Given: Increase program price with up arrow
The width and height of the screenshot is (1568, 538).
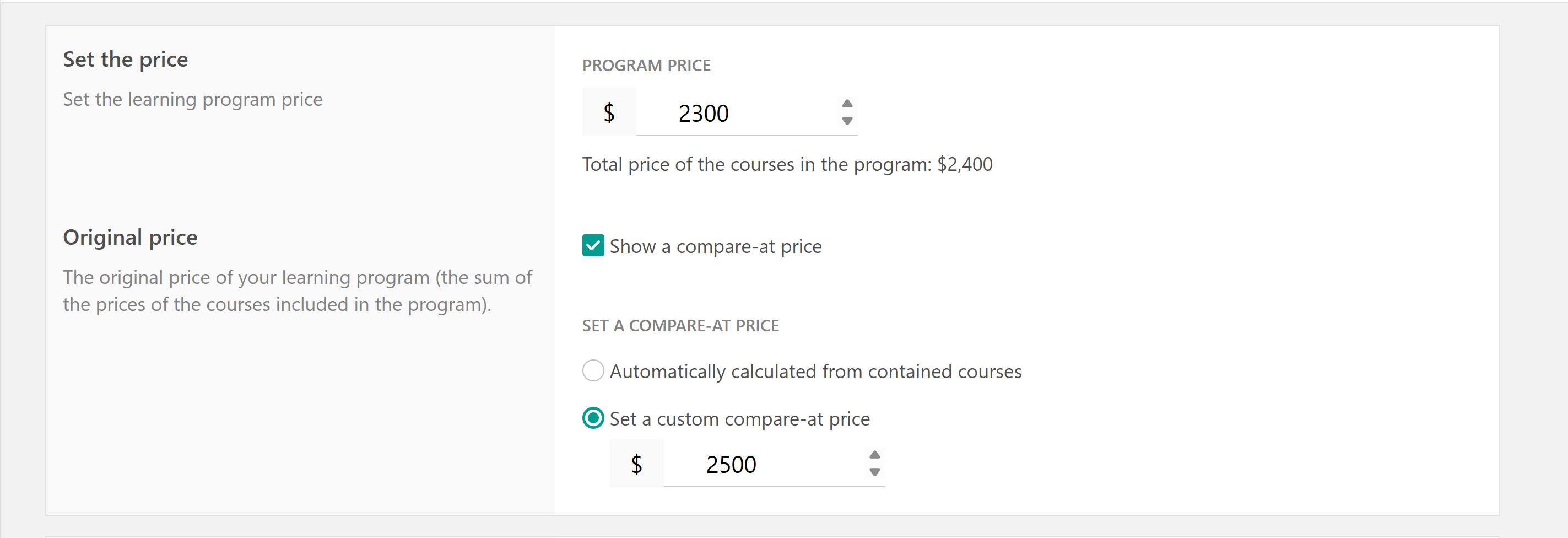Looking at the screenshot, I should (847, 104).
